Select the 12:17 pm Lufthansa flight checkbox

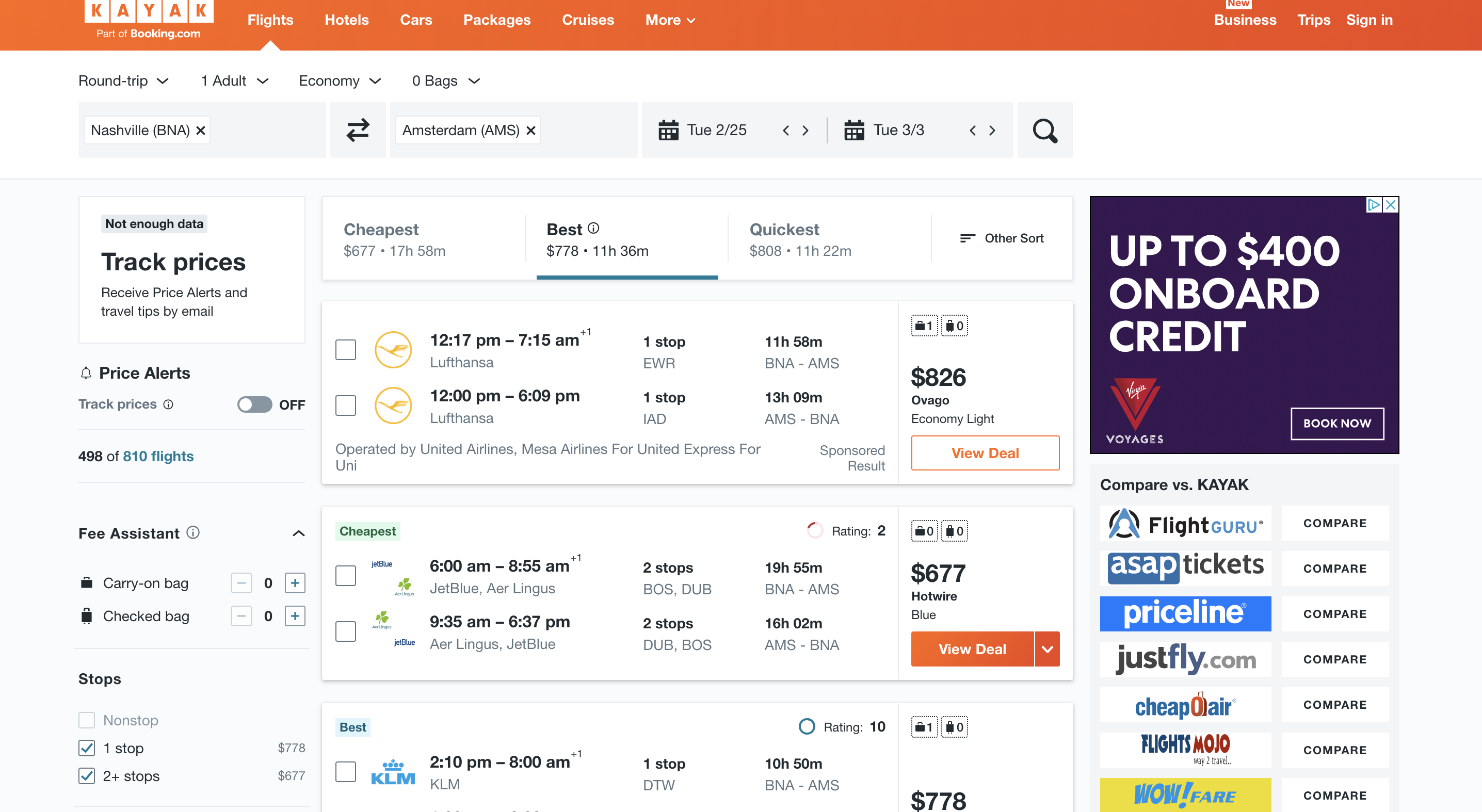coord(345,350)
